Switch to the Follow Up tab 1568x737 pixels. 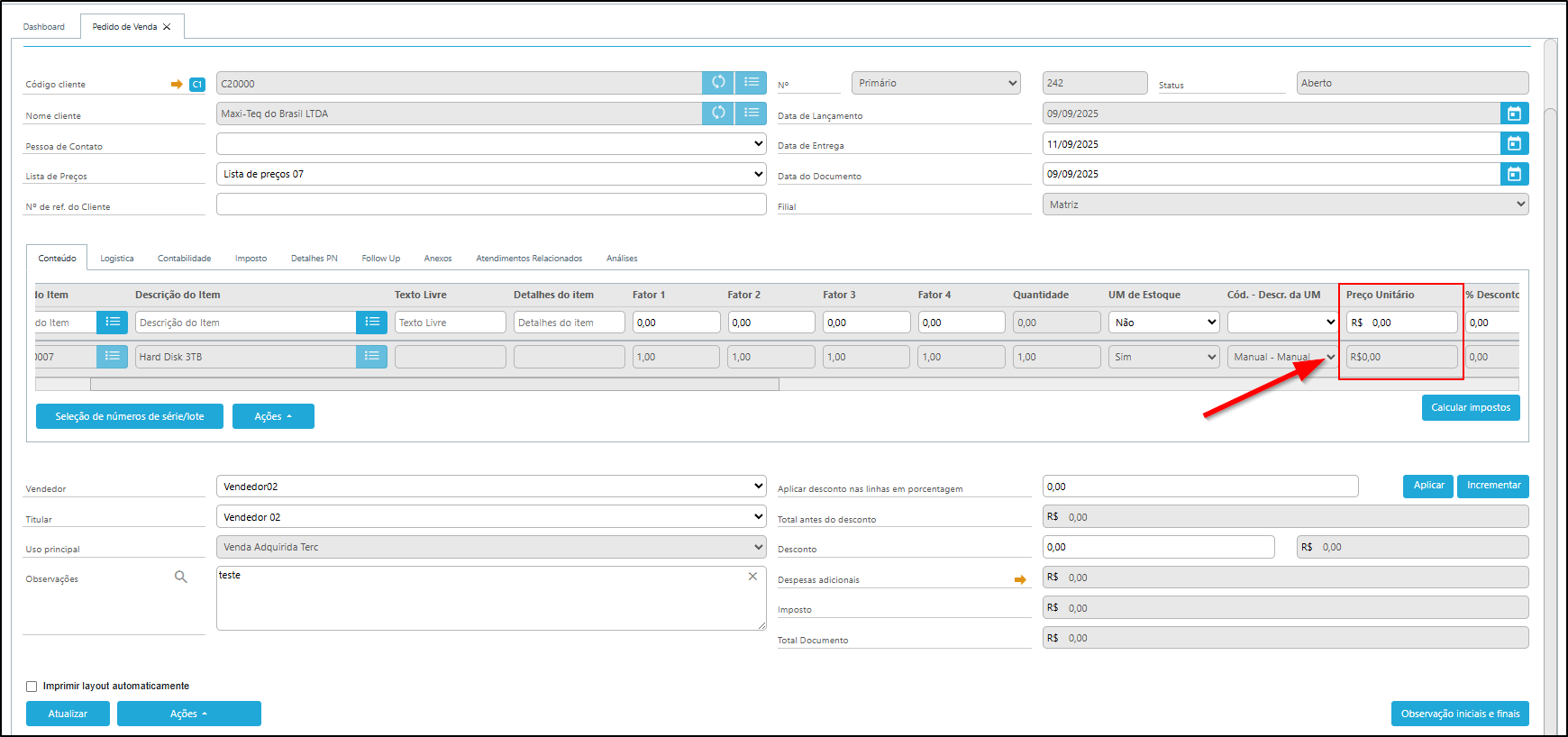[x=381, y=259]
